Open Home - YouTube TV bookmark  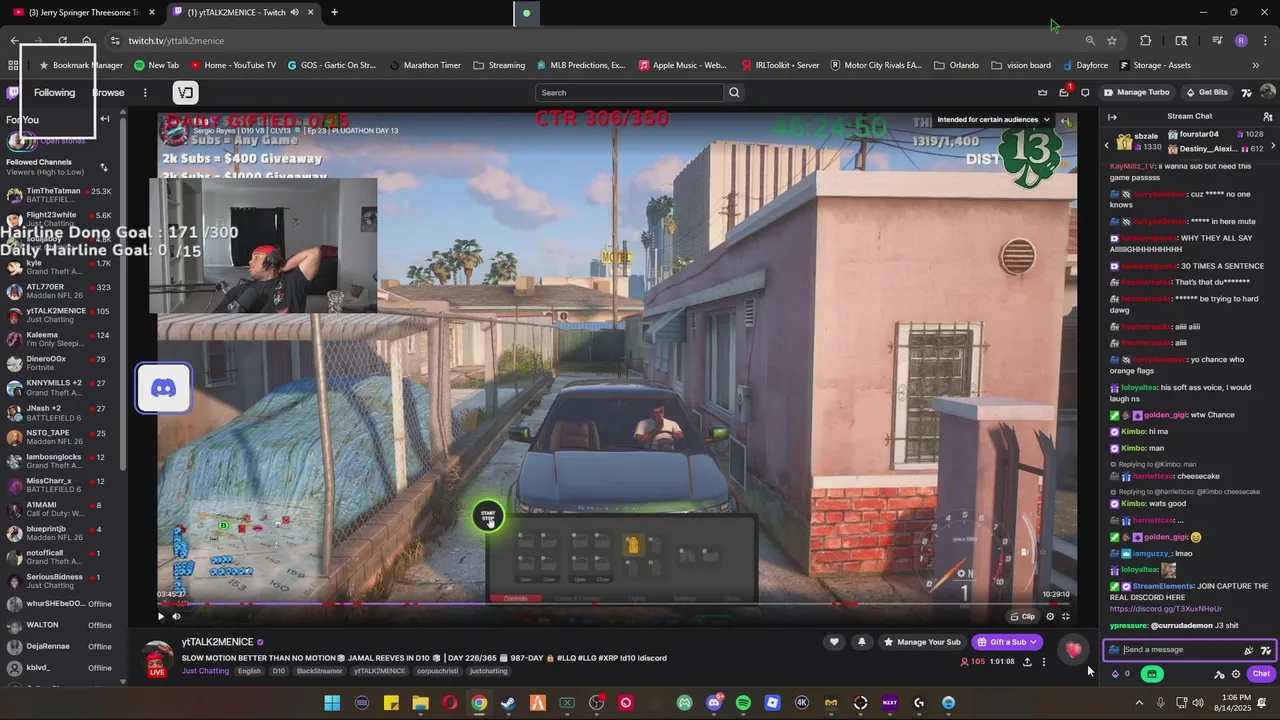233,65
